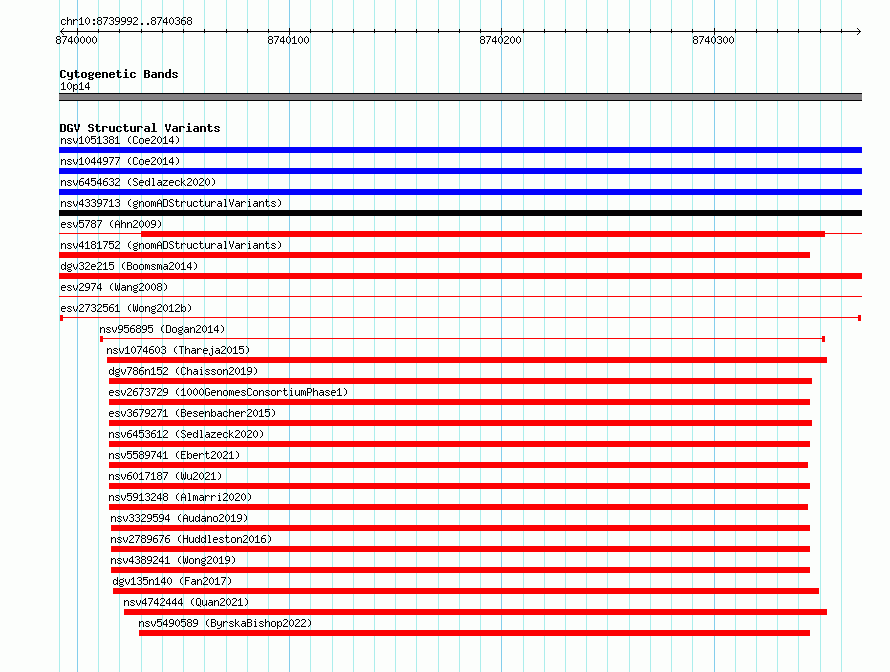Click the red bar under nsv4389241
Viewport: 890px width, 672px height.
pyautogui.click(x=460, y=570)
